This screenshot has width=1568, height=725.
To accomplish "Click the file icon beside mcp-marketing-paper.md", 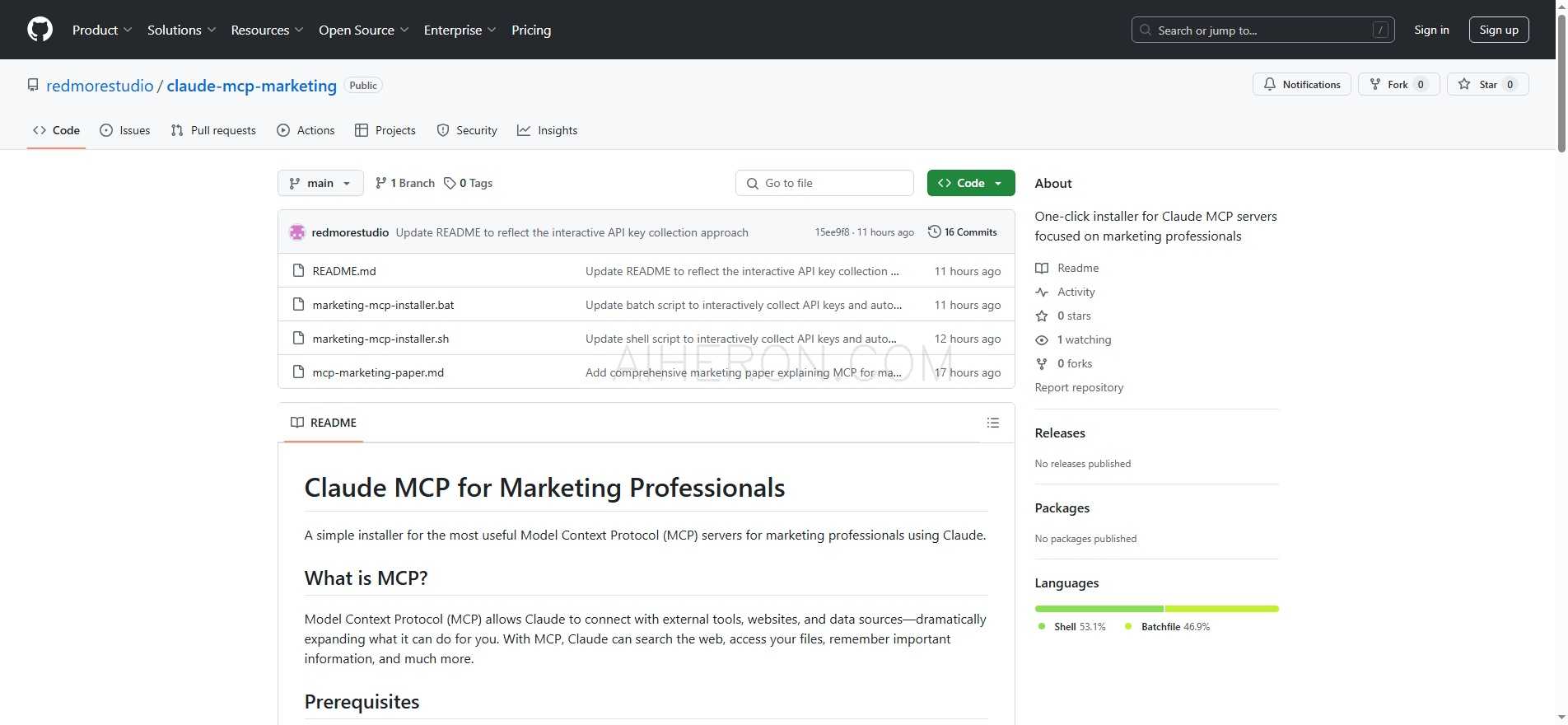I will coord(298,372).
